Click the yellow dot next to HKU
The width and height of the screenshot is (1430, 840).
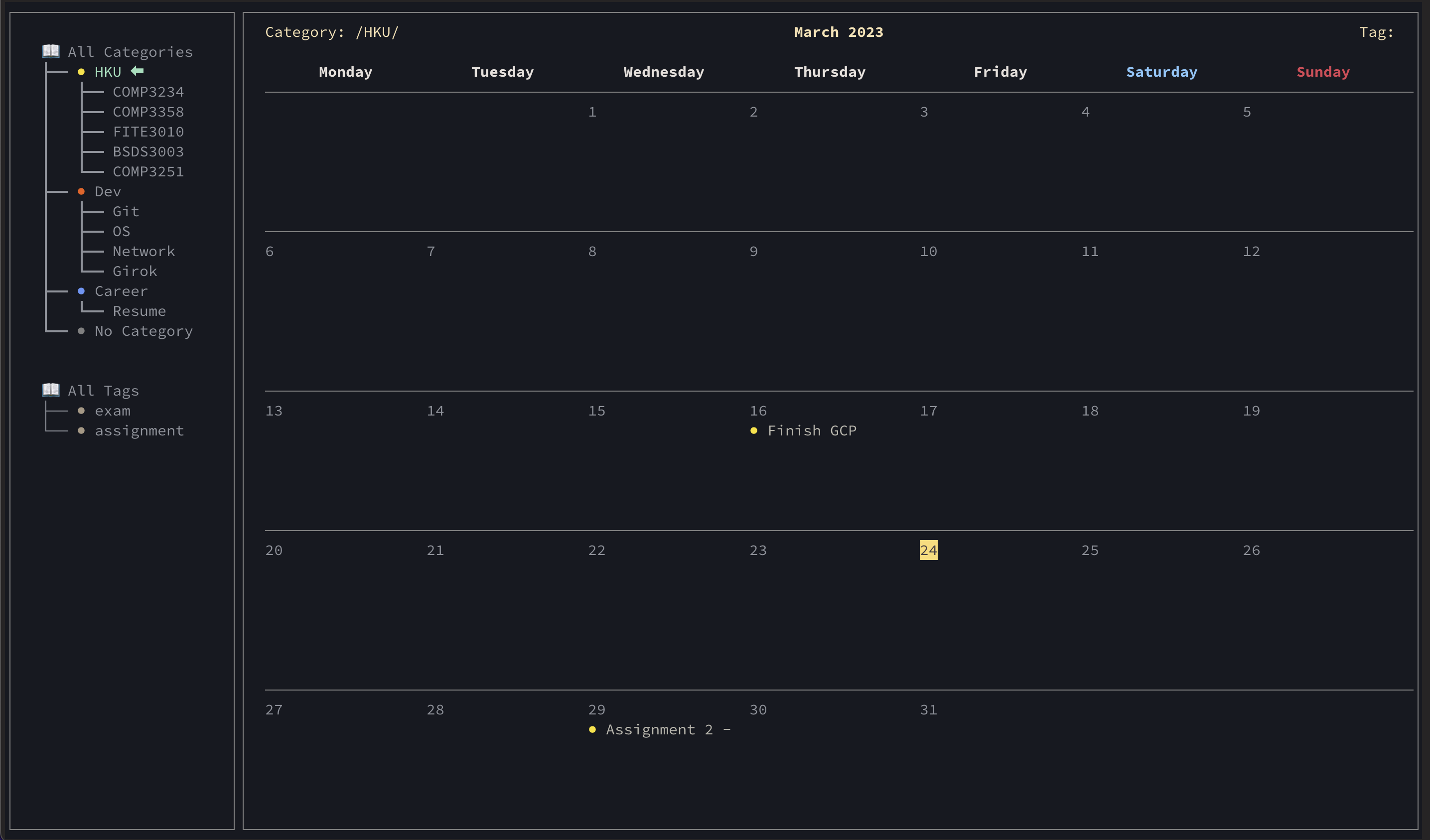pyautogui.click(x=81, y=72)
